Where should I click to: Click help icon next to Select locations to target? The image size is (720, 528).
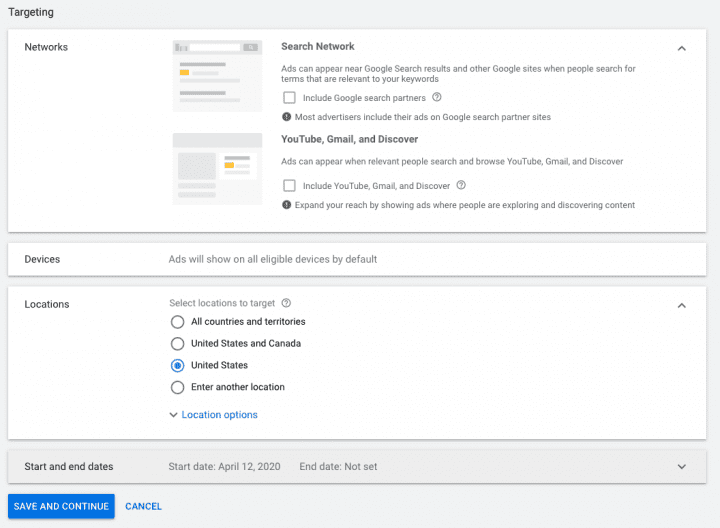coord(286,303)
